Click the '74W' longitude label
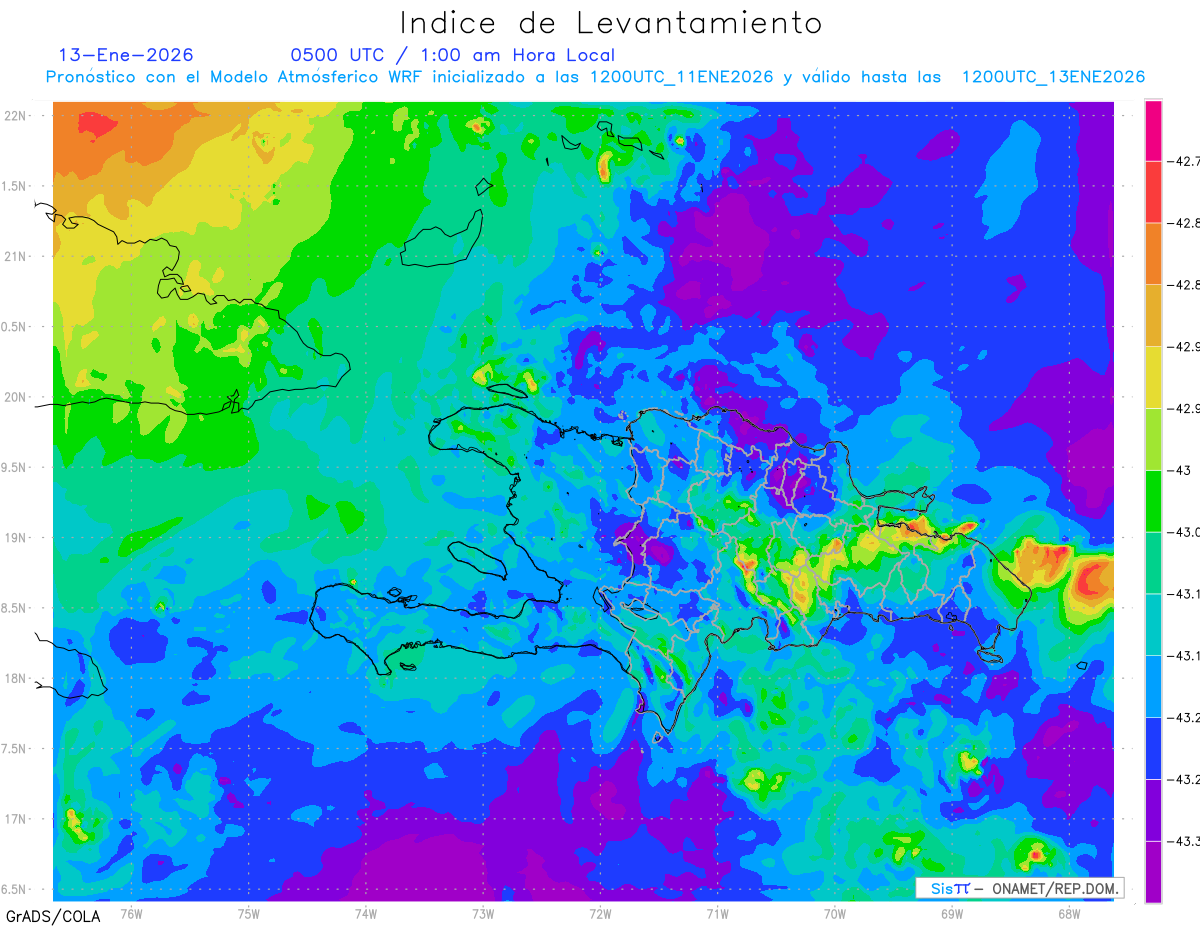The height and width of the screenshot is (927, 1200). click(x=365, y=913)
